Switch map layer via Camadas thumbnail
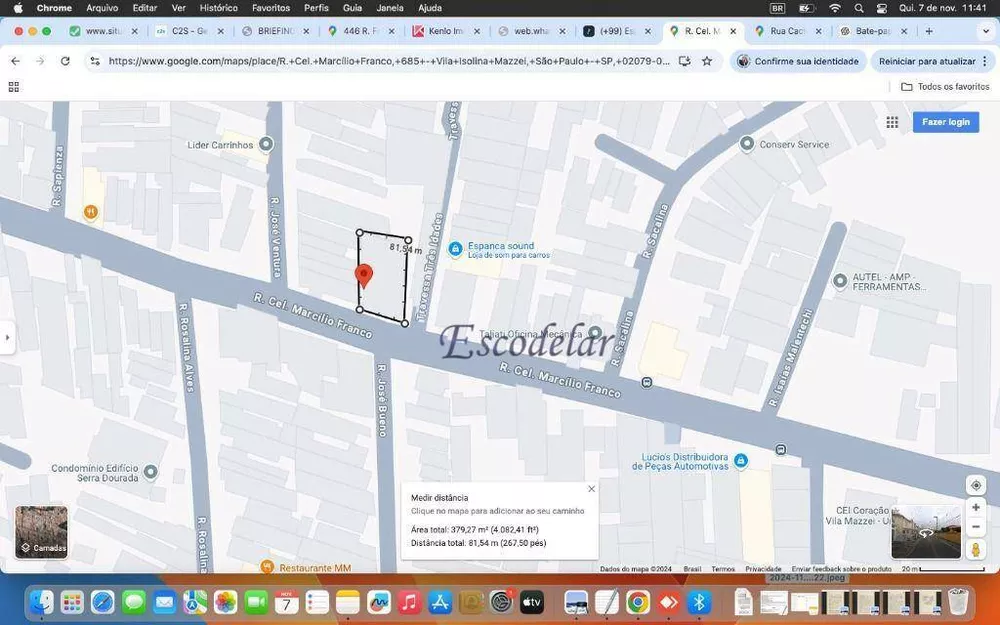The width and height of the screenshot is (1000, 625). [41, 532]
